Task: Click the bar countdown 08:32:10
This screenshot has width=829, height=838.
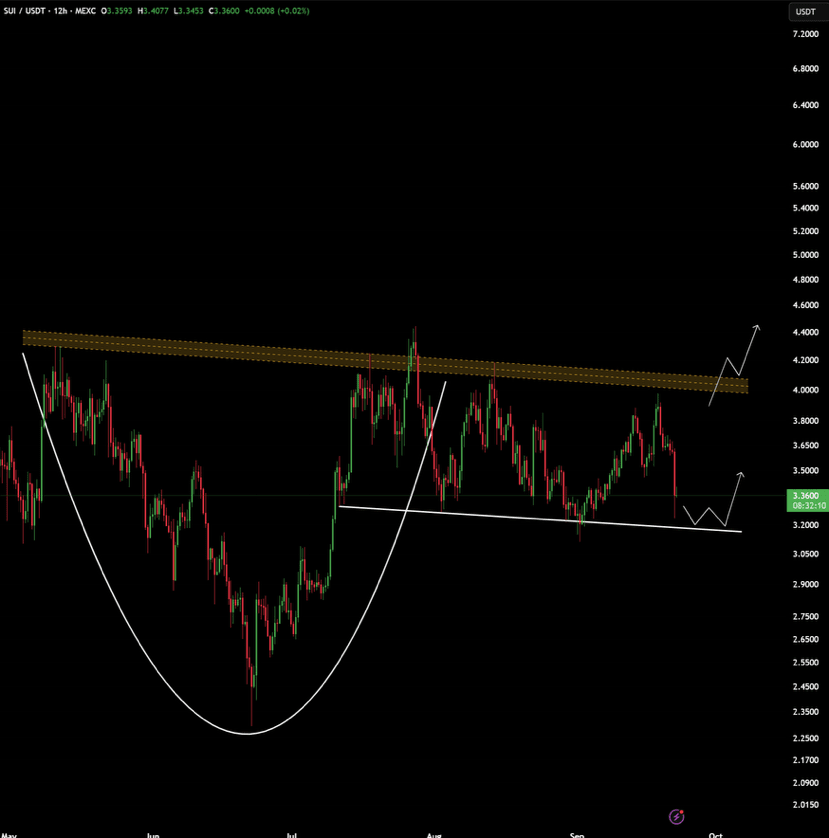Action: (808, 506)
